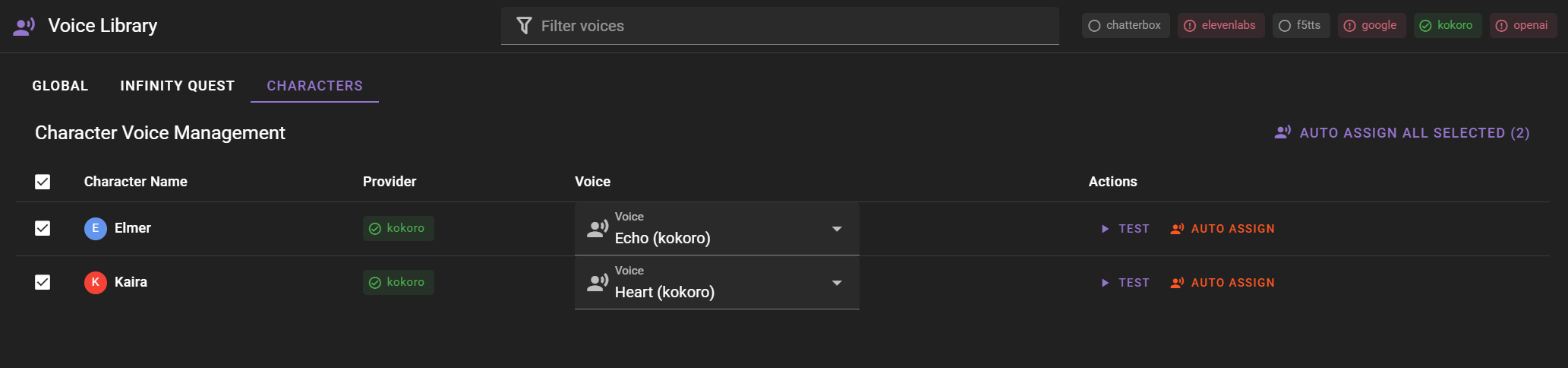Screen dimensions: 1568x368
Task: Click the elevenlabs provider status chip
Action: click(1220, 26)
